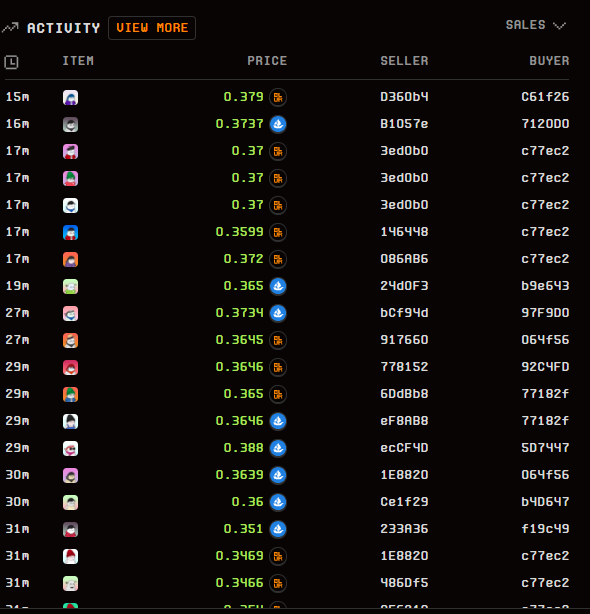
Task: Click OpenSea icon next to 0.3734 price
Action: (x=278, y=313)
